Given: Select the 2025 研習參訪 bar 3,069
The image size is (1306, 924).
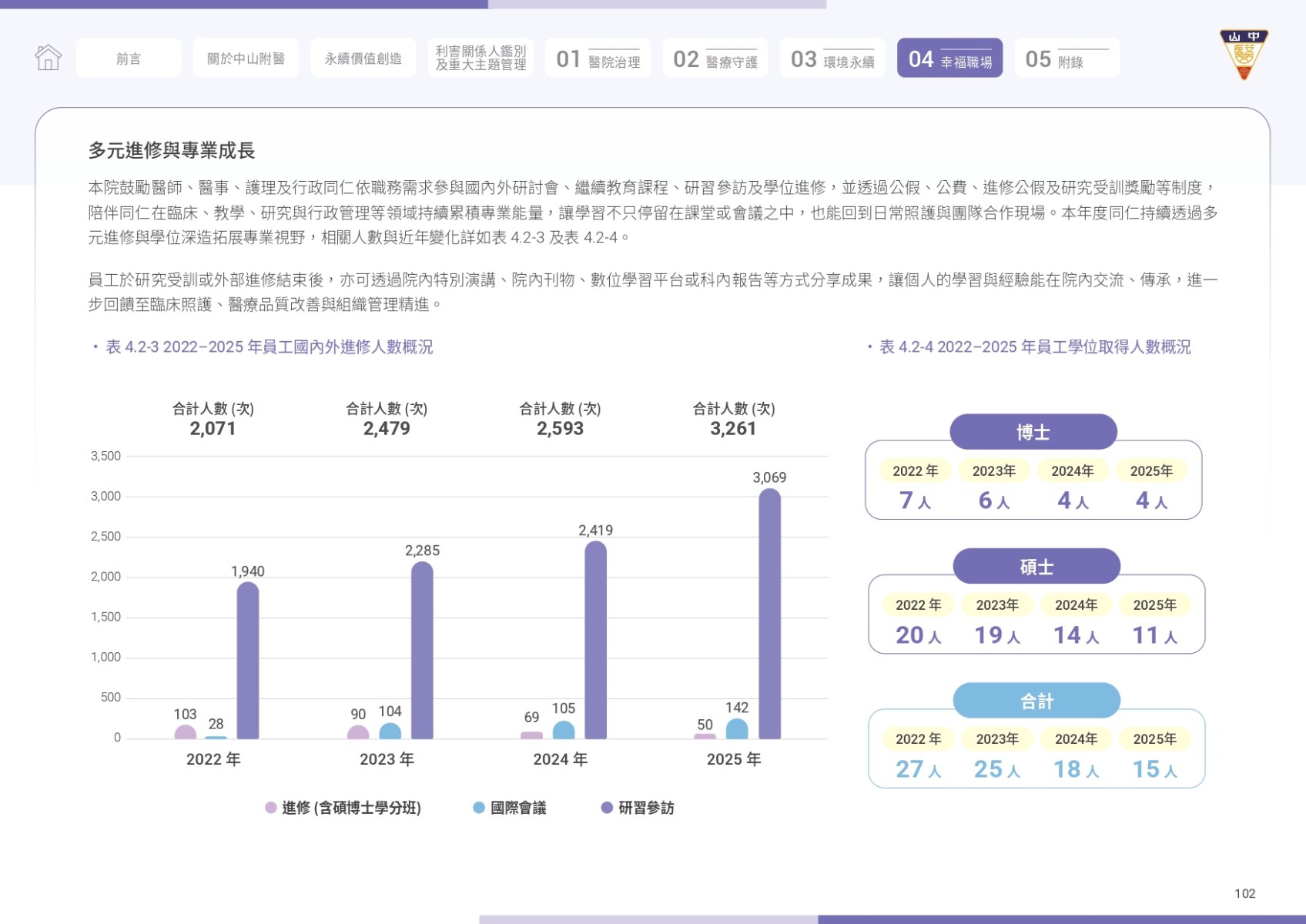Looking at the screenshot, I should point(770,614).
